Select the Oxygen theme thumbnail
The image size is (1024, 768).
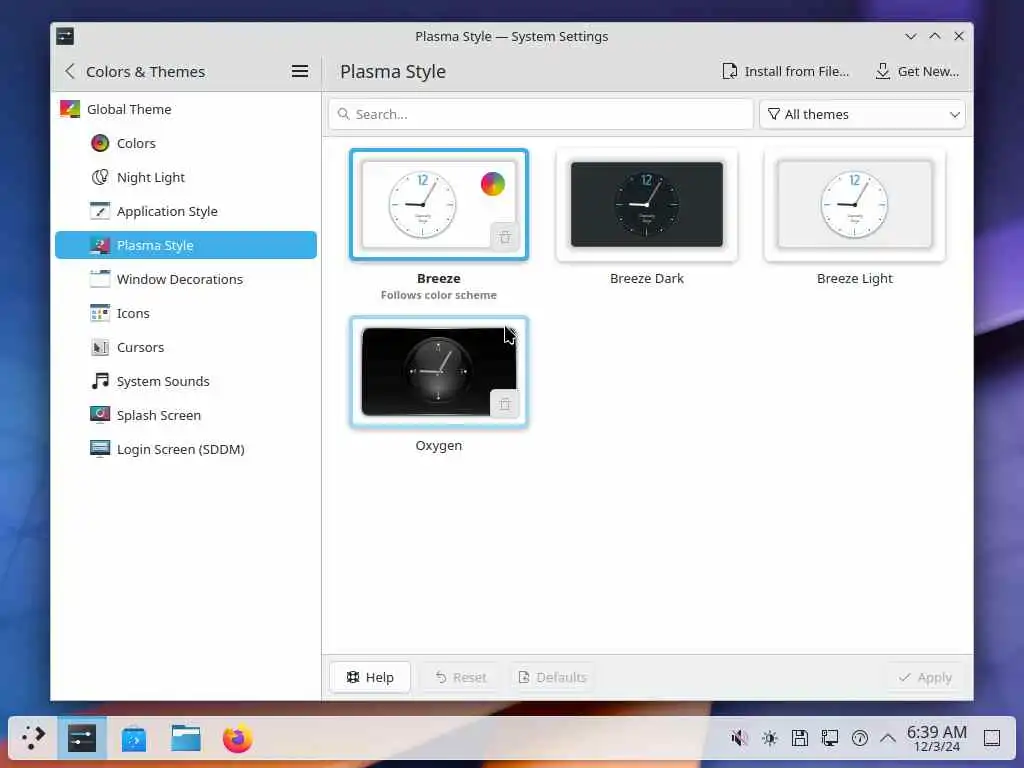pyautogui.click(x=439, y=372)
